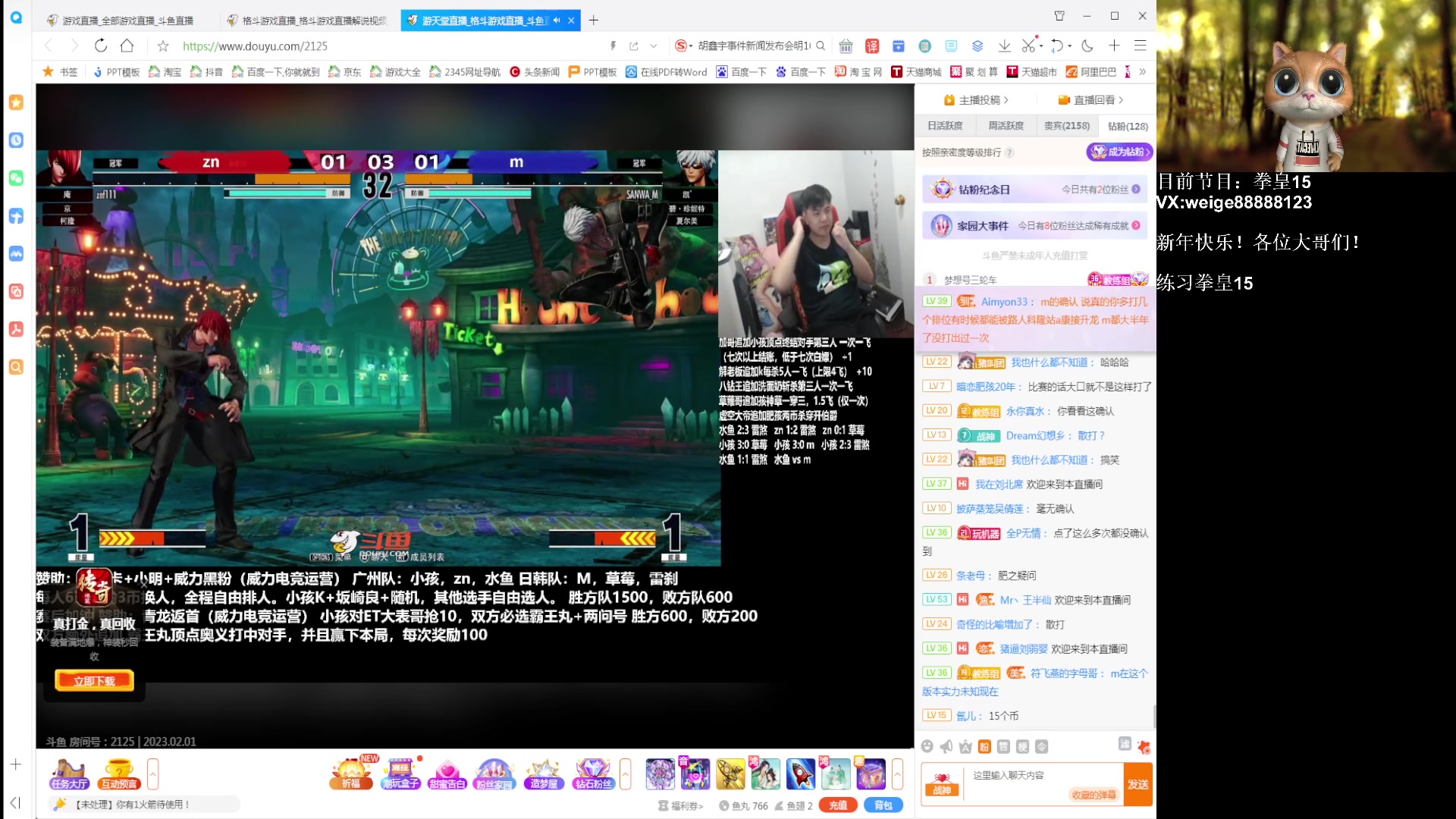This screenshot has height=819, width=1456.
Task: Open the sidebar PDF icon
Action: 16,329
